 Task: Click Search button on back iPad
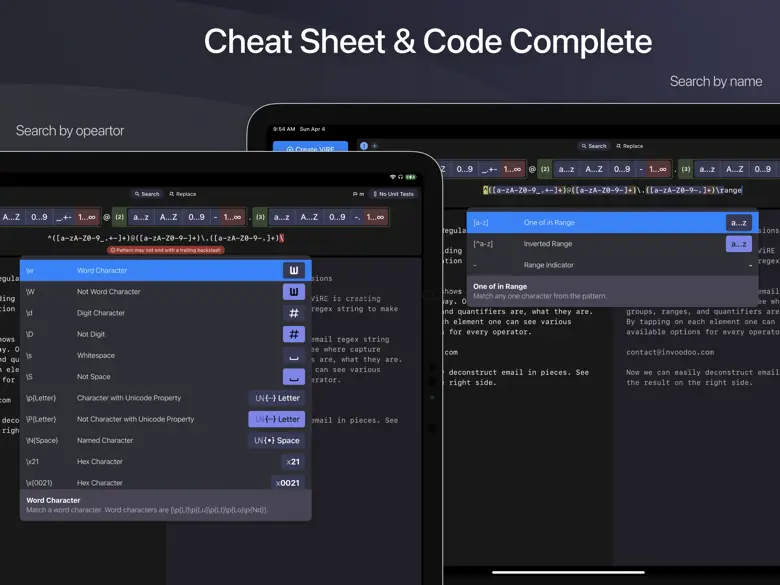point(594,146)
